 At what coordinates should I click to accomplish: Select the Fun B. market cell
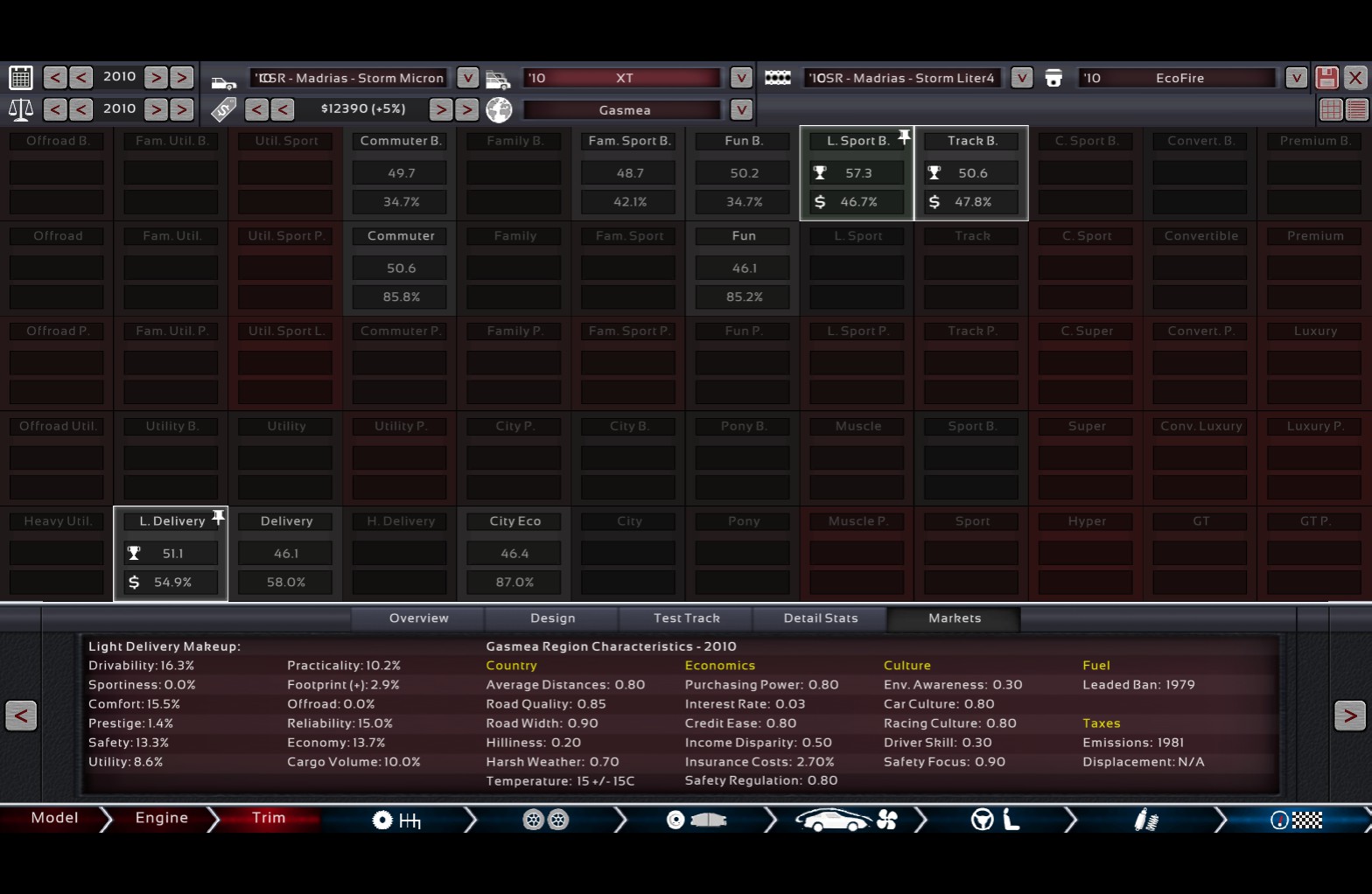744,173
